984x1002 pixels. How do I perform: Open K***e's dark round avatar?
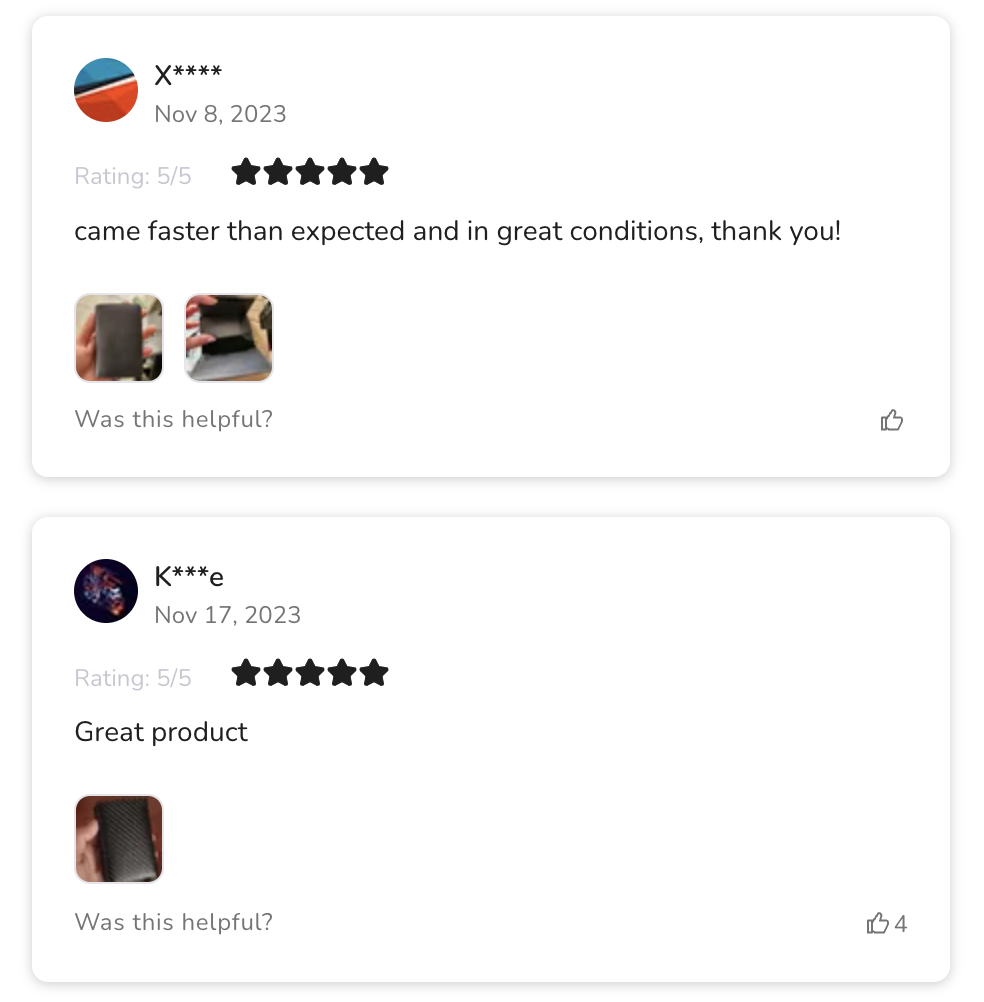(106, 591)
